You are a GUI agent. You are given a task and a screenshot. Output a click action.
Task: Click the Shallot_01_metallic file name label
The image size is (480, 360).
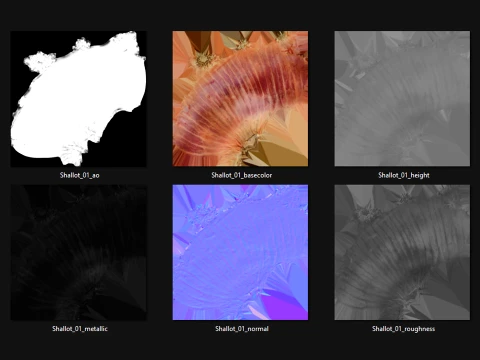pos(80,329)
